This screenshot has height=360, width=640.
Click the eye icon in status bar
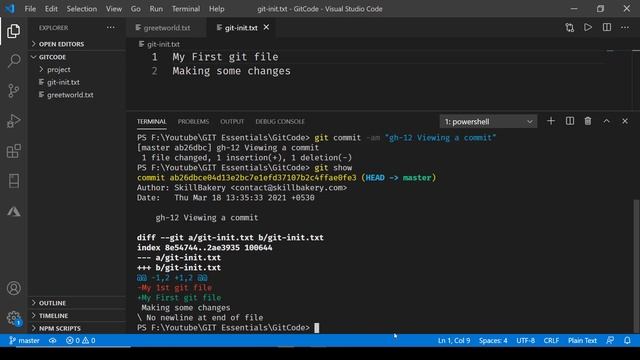[53, 340]
